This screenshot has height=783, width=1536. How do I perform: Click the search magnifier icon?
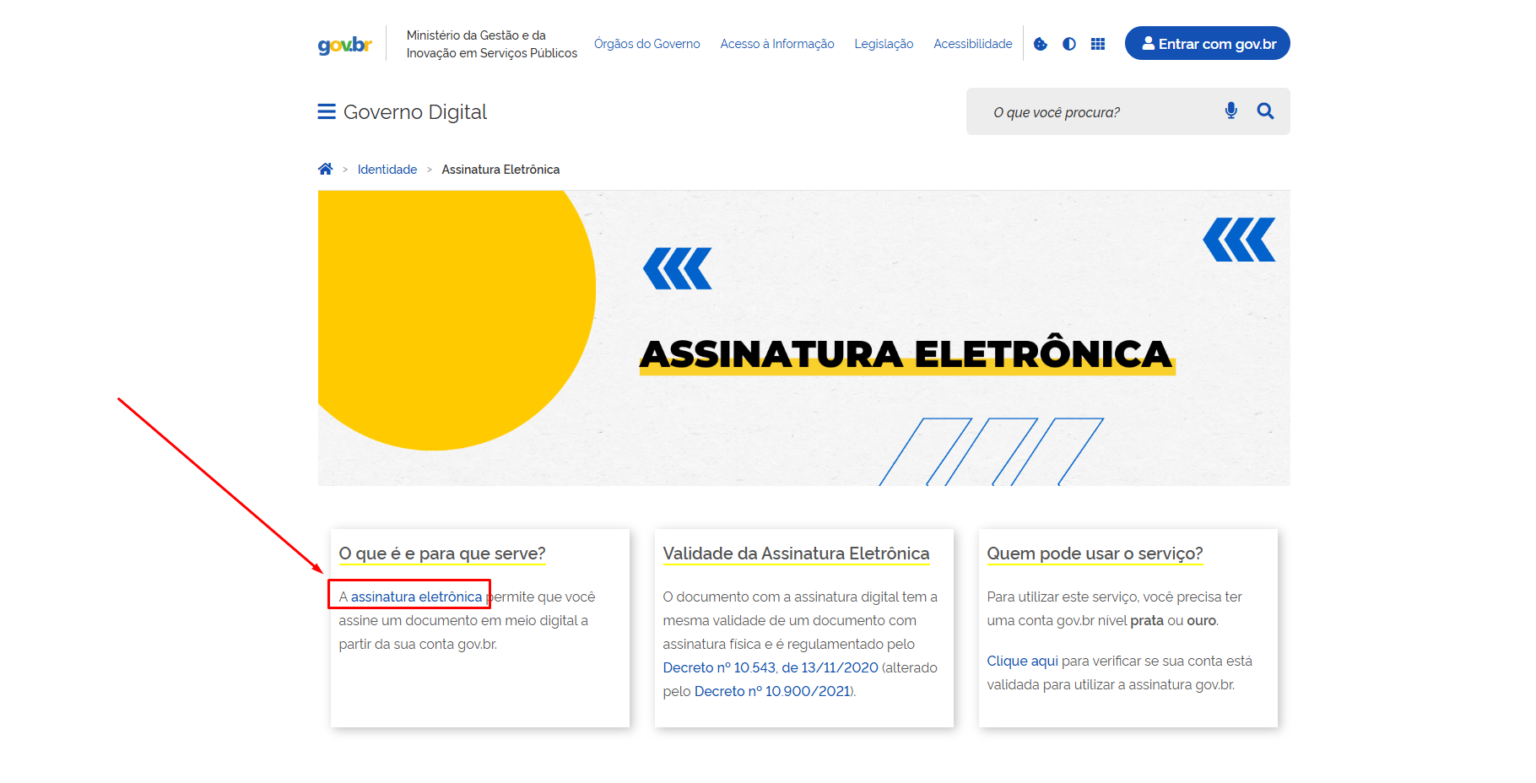1265,111
